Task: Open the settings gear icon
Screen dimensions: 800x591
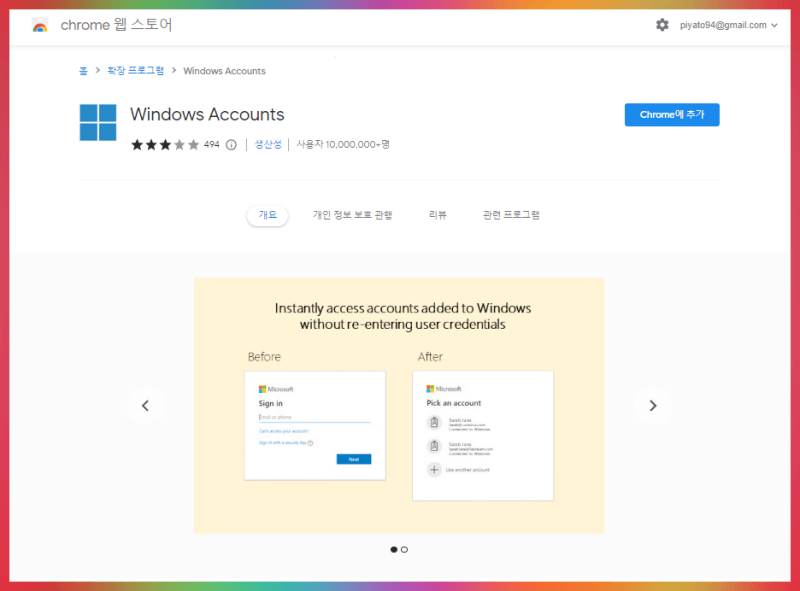Action: click(x=662, y=25)
